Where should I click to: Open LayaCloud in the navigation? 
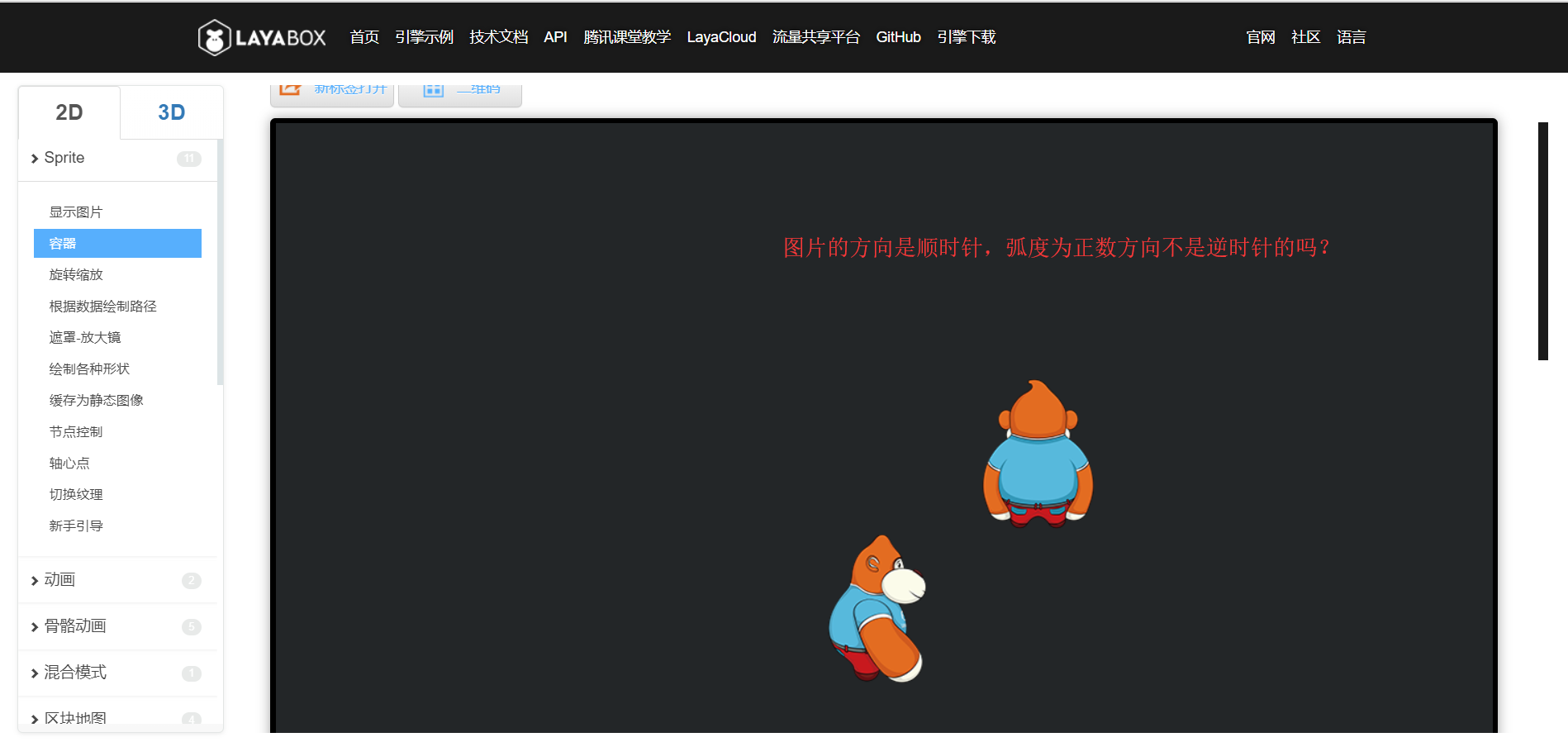coord(721,37)
